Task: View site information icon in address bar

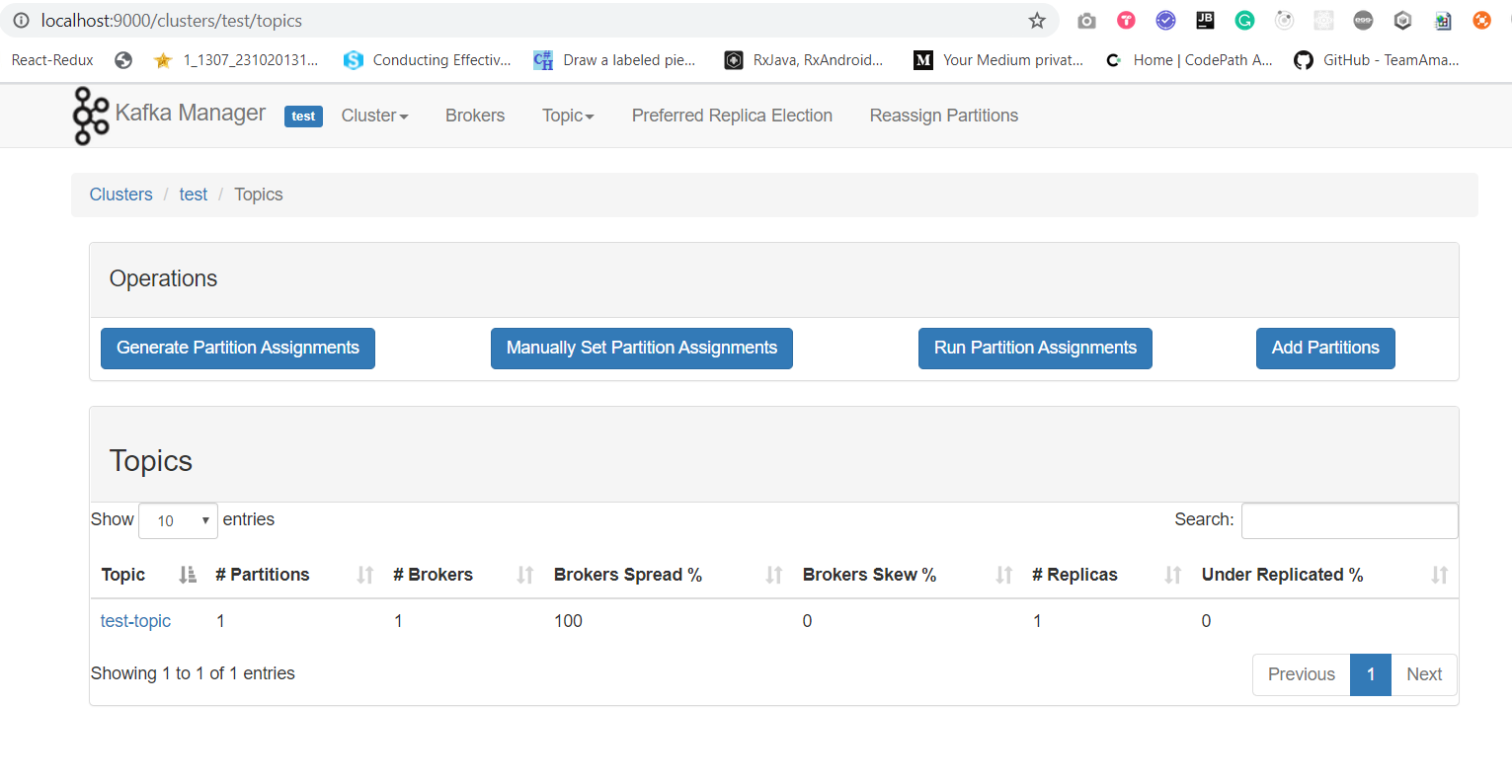Action: 21,21
